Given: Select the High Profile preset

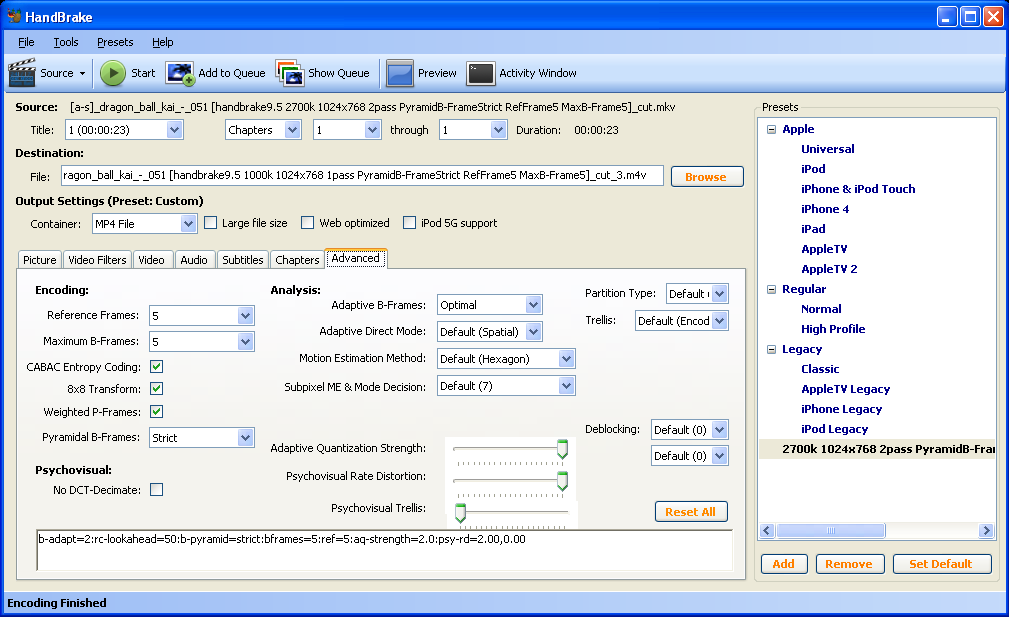Looking at the screenshot, I should coord(833,329).
